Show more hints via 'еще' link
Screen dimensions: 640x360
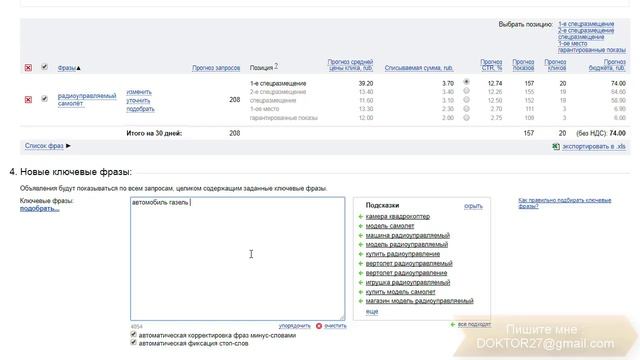372,311
